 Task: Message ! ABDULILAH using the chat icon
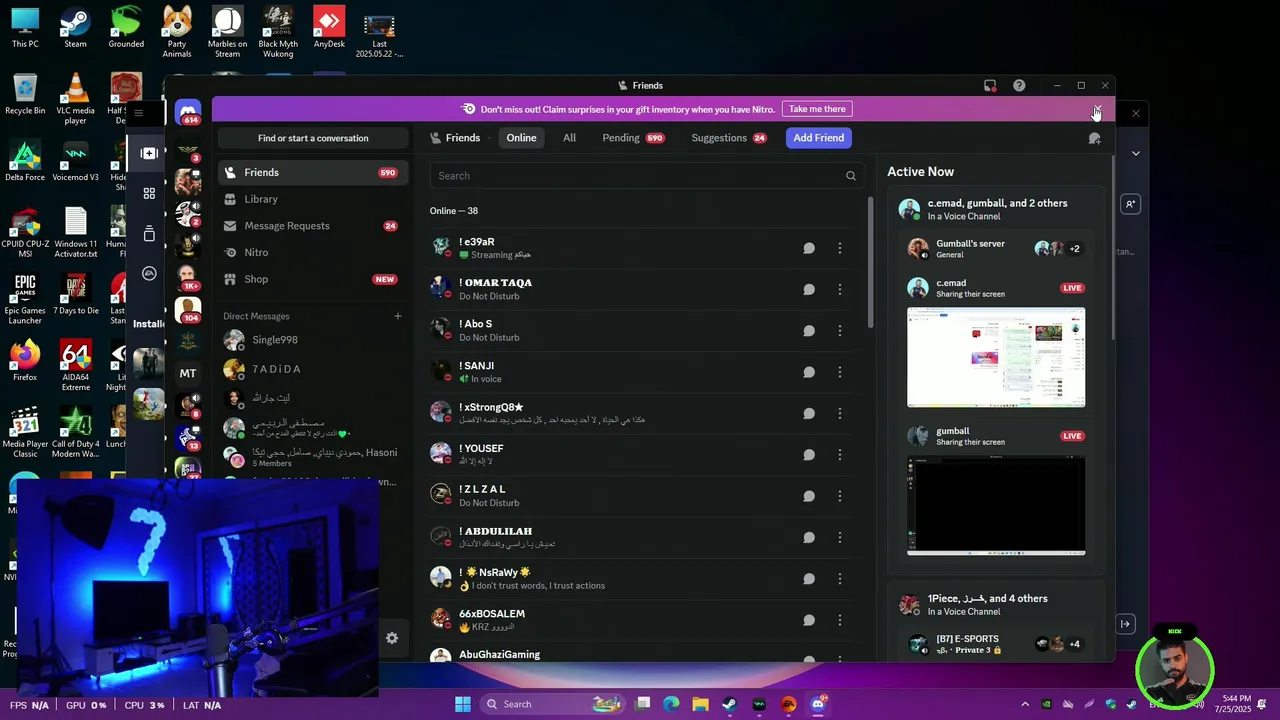[x=809, y=537]
